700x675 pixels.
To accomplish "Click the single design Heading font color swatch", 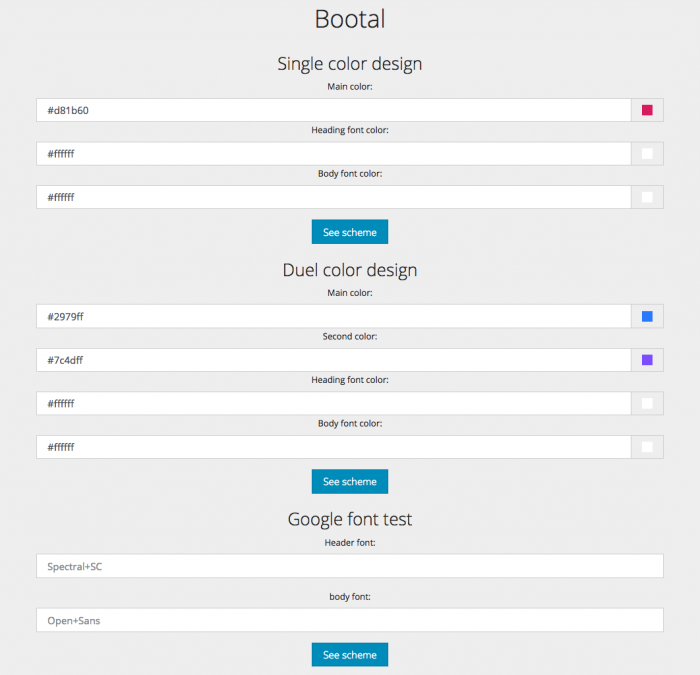I will [x=647, y=154].
